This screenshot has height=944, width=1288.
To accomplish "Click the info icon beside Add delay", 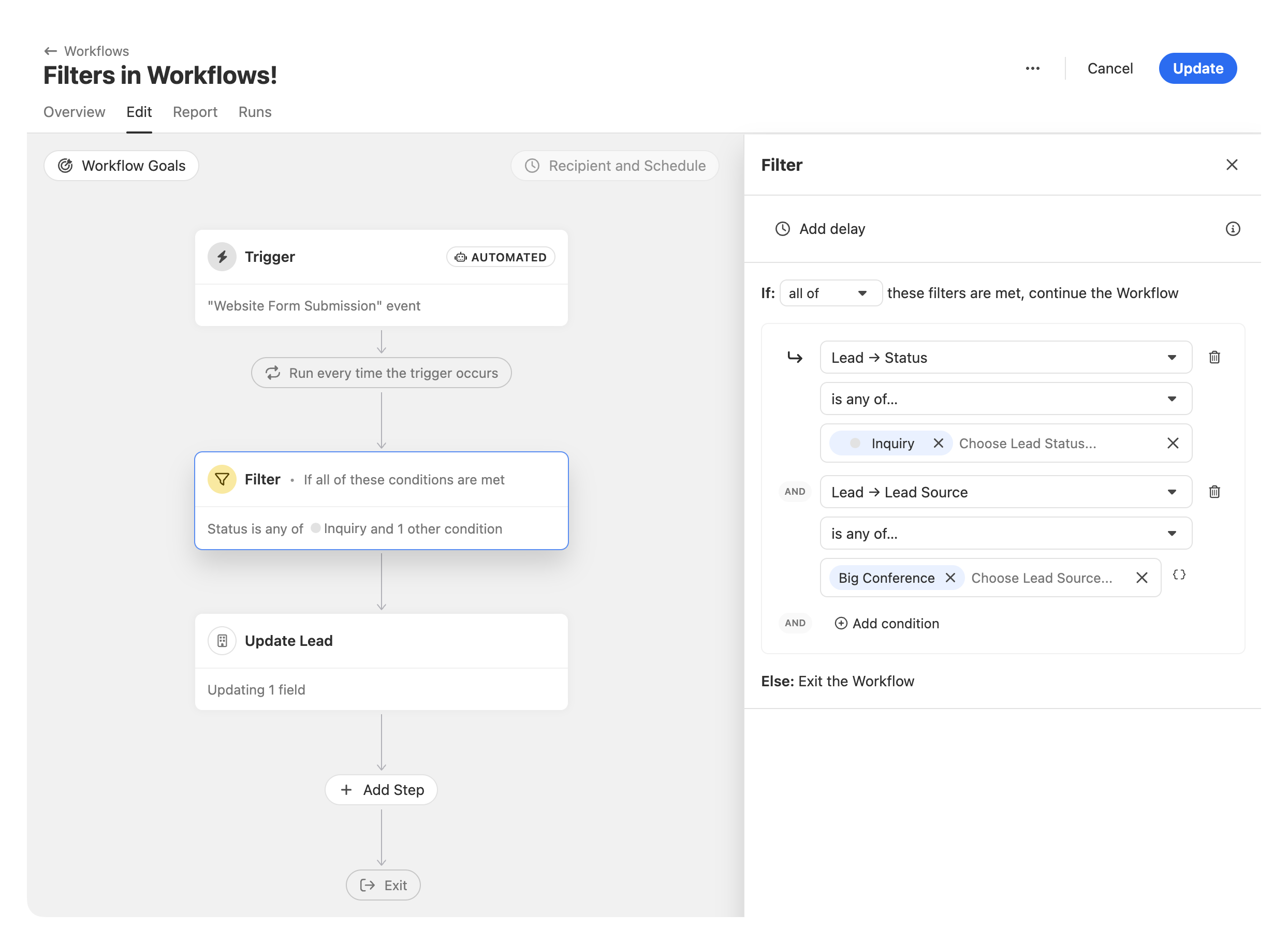I will [1233, 229].
